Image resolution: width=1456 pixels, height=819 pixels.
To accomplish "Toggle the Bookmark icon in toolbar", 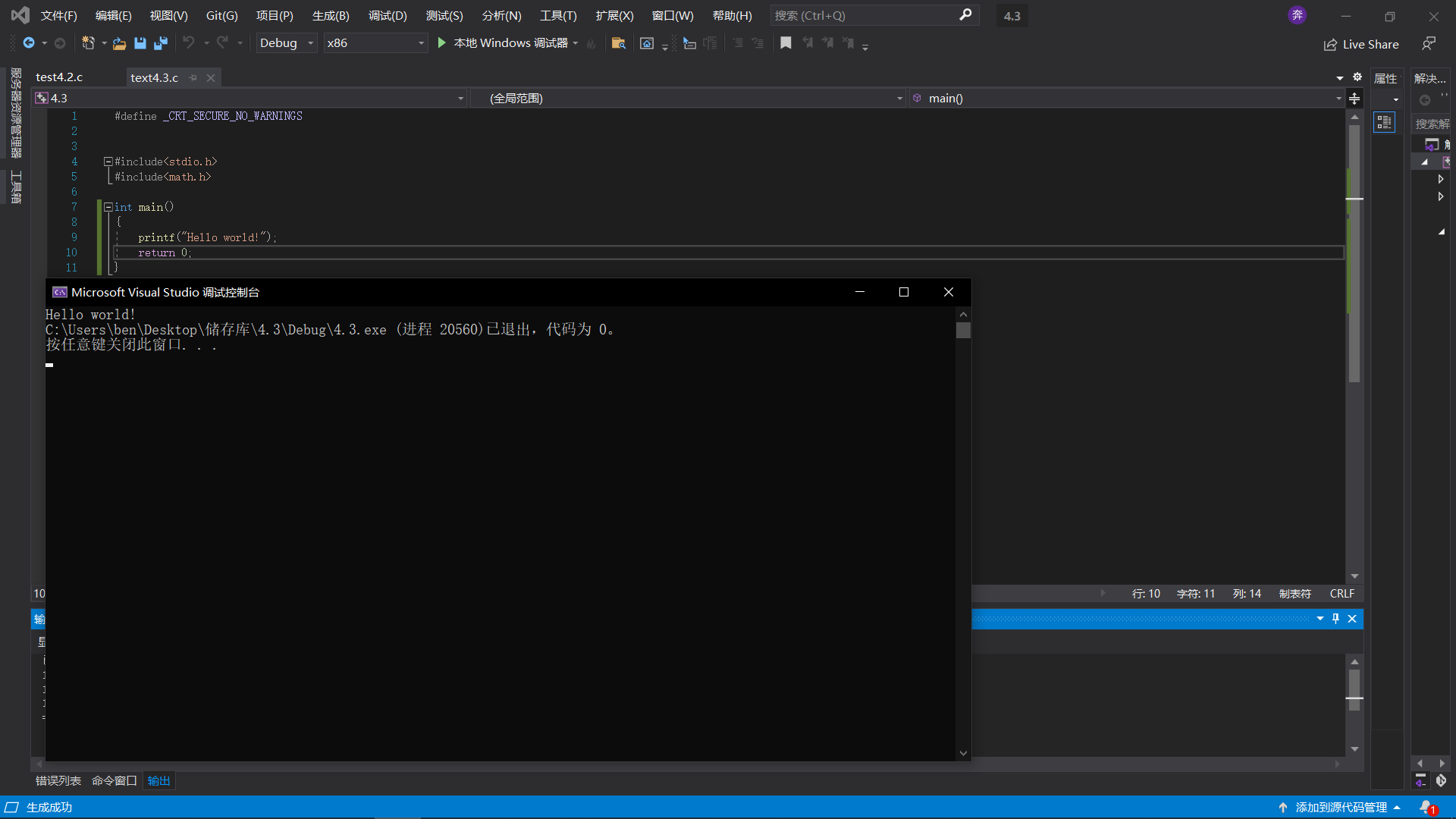I will pyautogui.click(x=786, y=42).
